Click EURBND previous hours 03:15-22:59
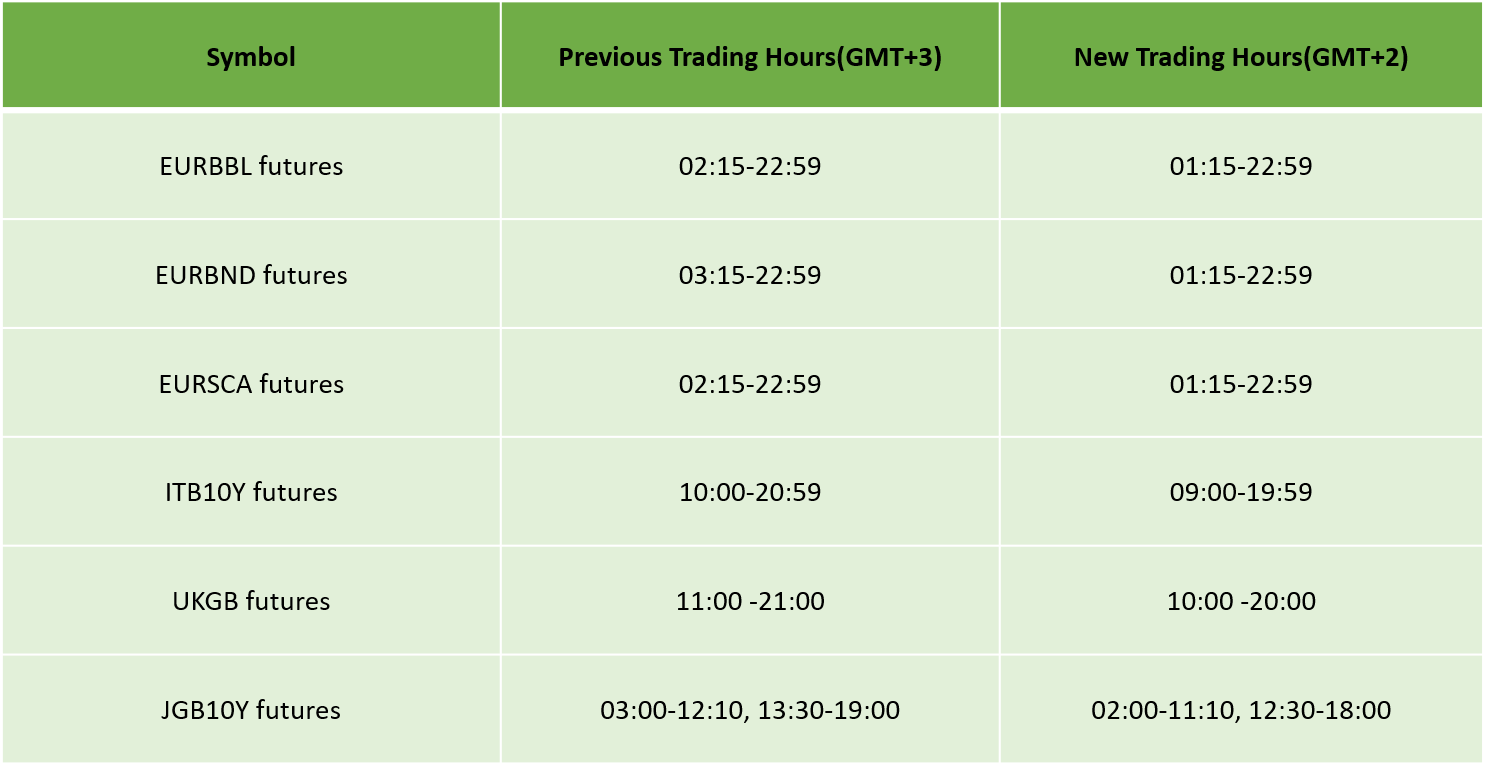The width and height of the screenshot is (1488, 766). [750, 275]
